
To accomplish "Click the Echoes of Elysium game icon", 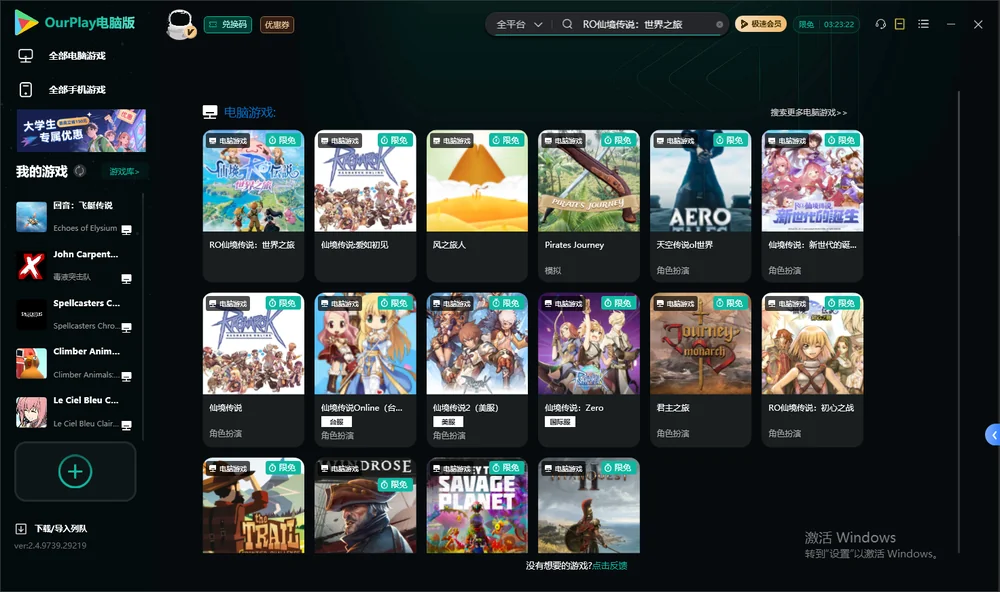I will [x=31, y=217].
